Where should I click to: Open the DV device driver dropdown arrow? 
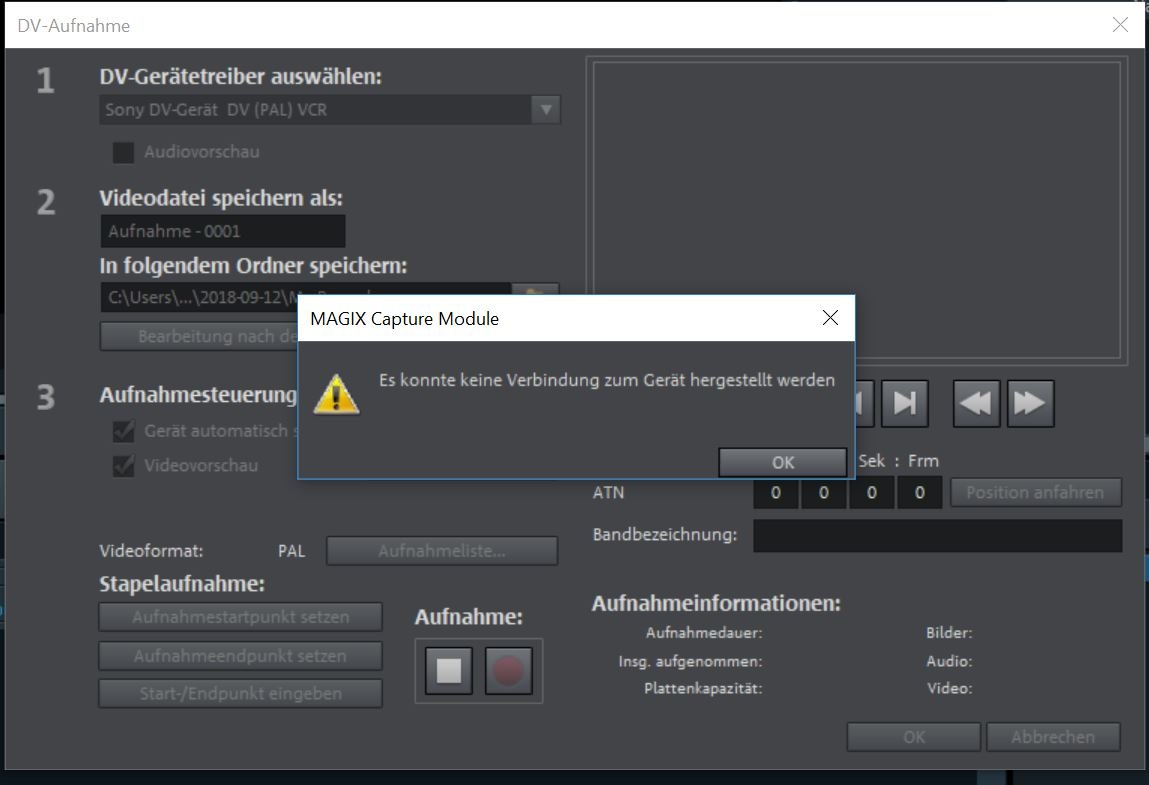click(546, 110)
